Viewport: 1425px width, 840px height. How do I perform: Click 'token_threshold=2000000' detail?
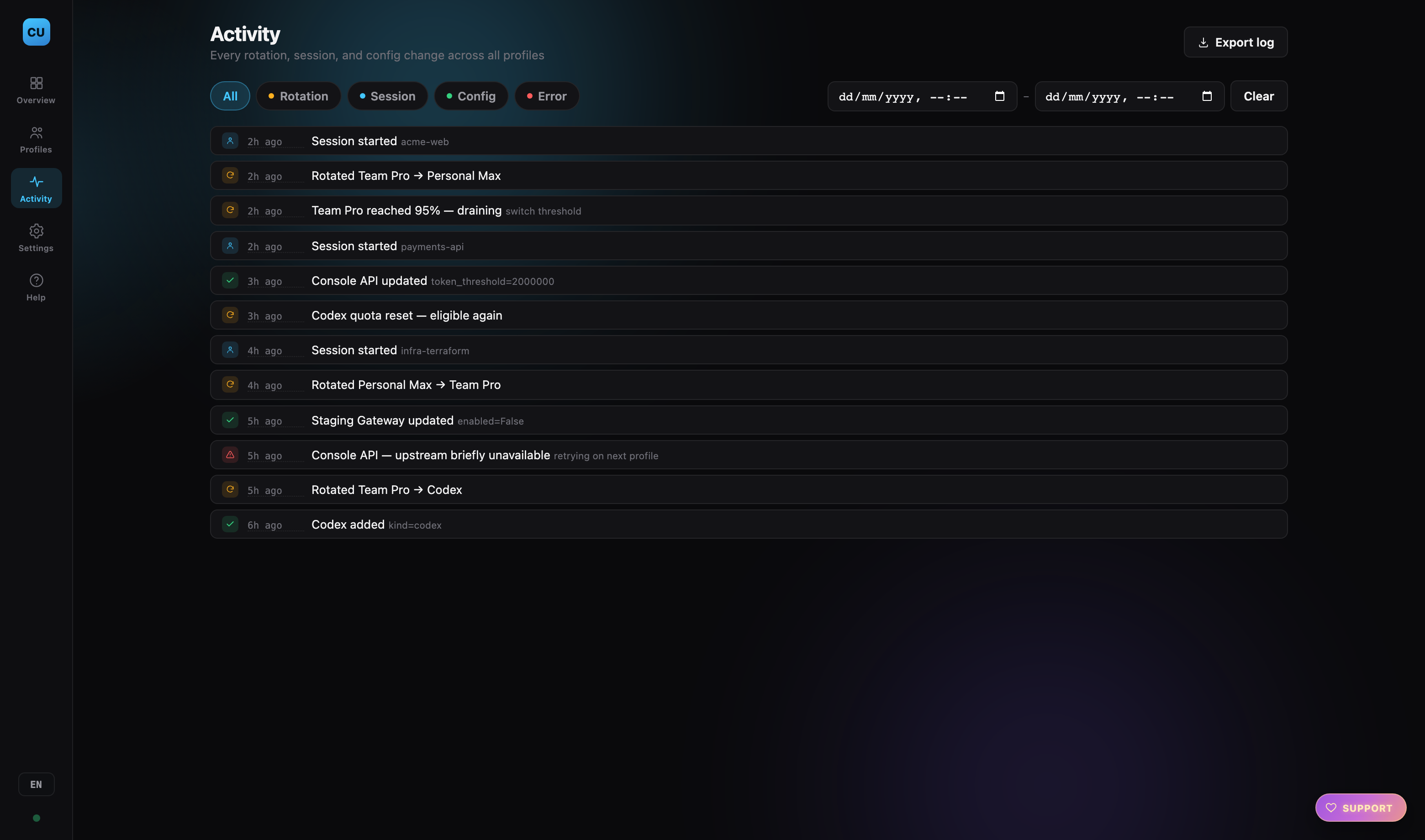click(x=492, y=281)
